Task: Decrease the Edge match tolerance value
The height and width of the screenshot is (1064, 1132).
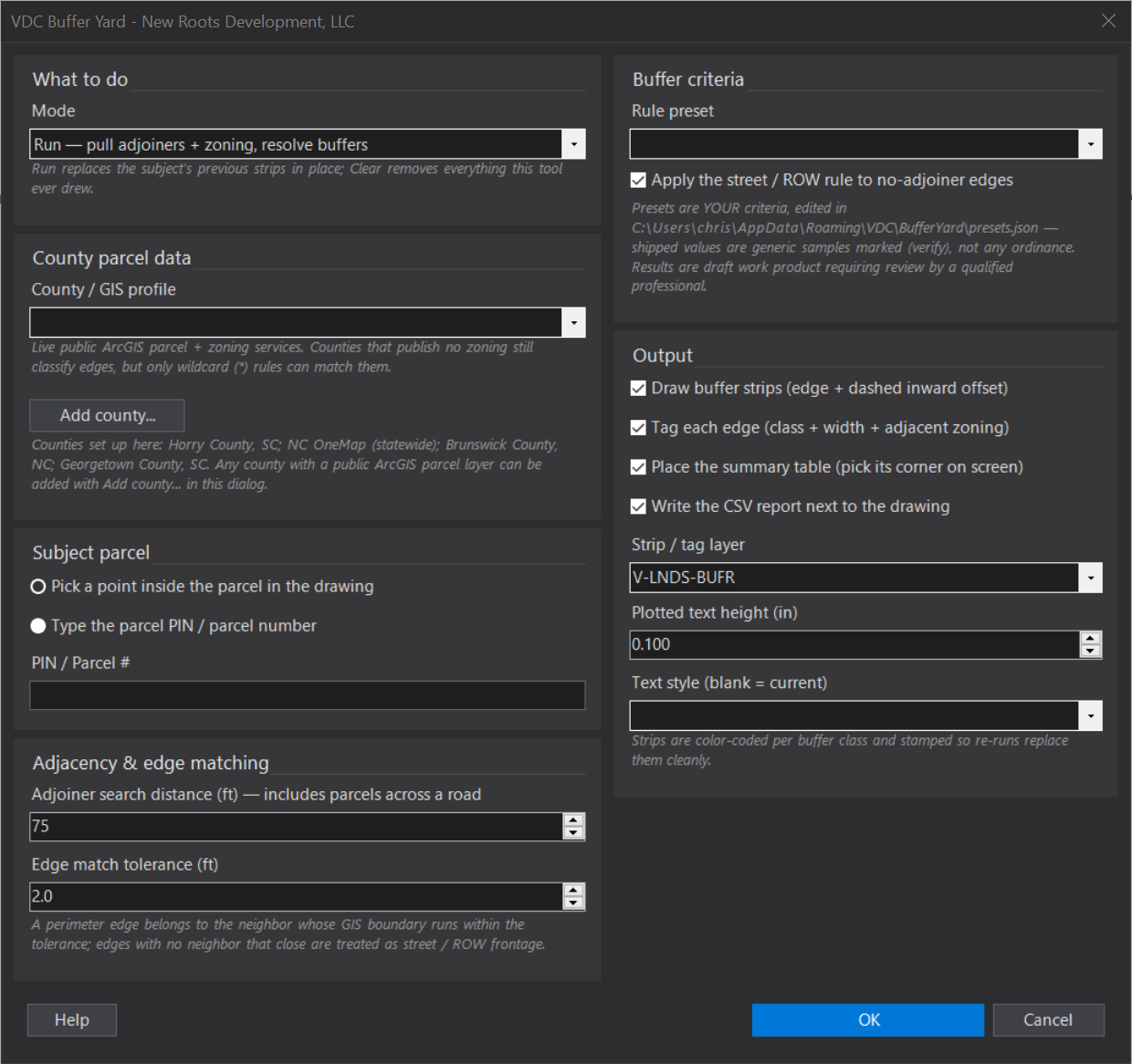Action: tap(573, 903)
